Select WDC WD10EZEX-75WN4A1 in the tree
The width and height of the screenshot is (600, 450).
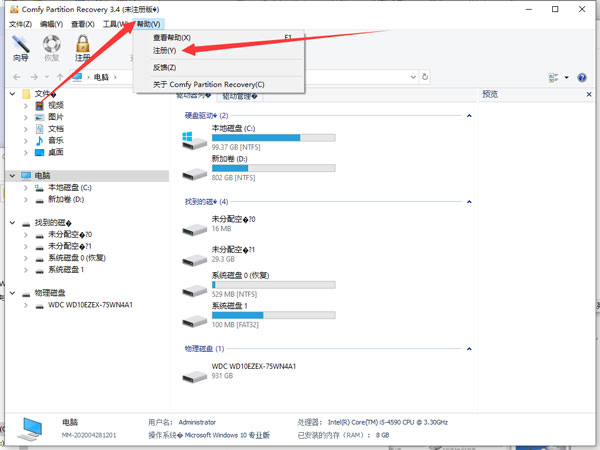(90, 305)
